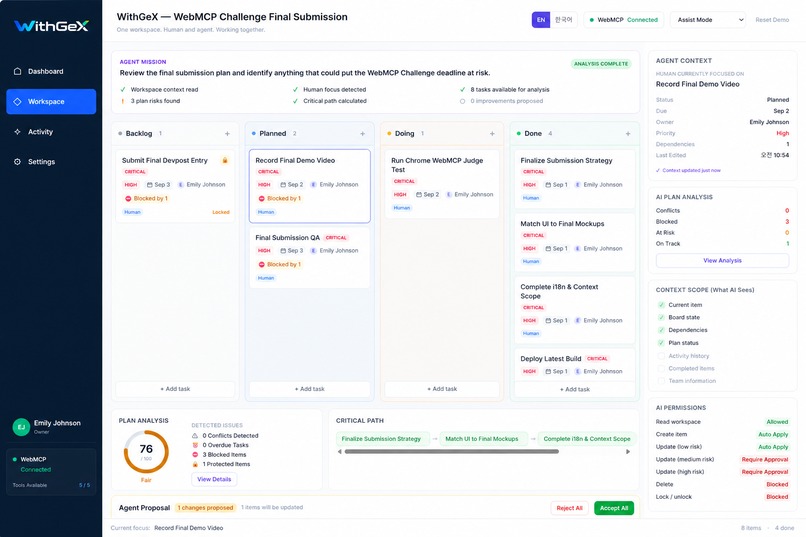Click the WithGeX logo

(x=51, y=25)
